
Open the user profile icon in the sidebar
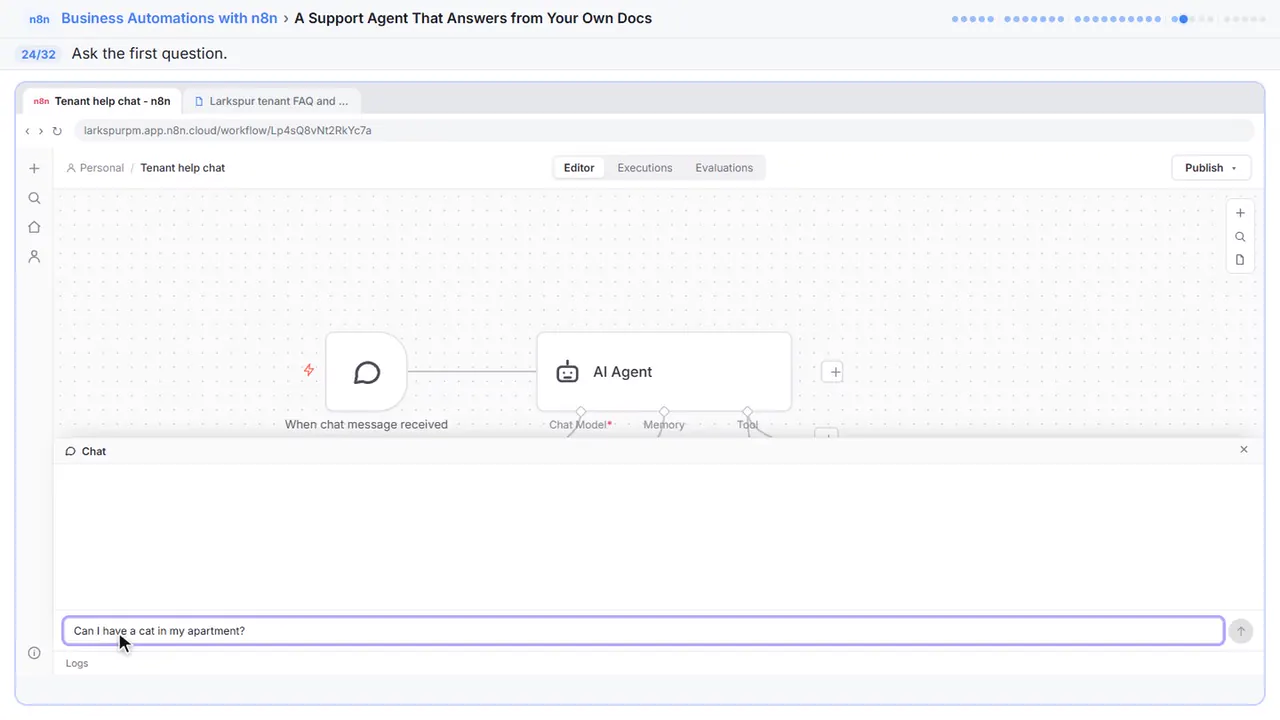click(34, 256)
